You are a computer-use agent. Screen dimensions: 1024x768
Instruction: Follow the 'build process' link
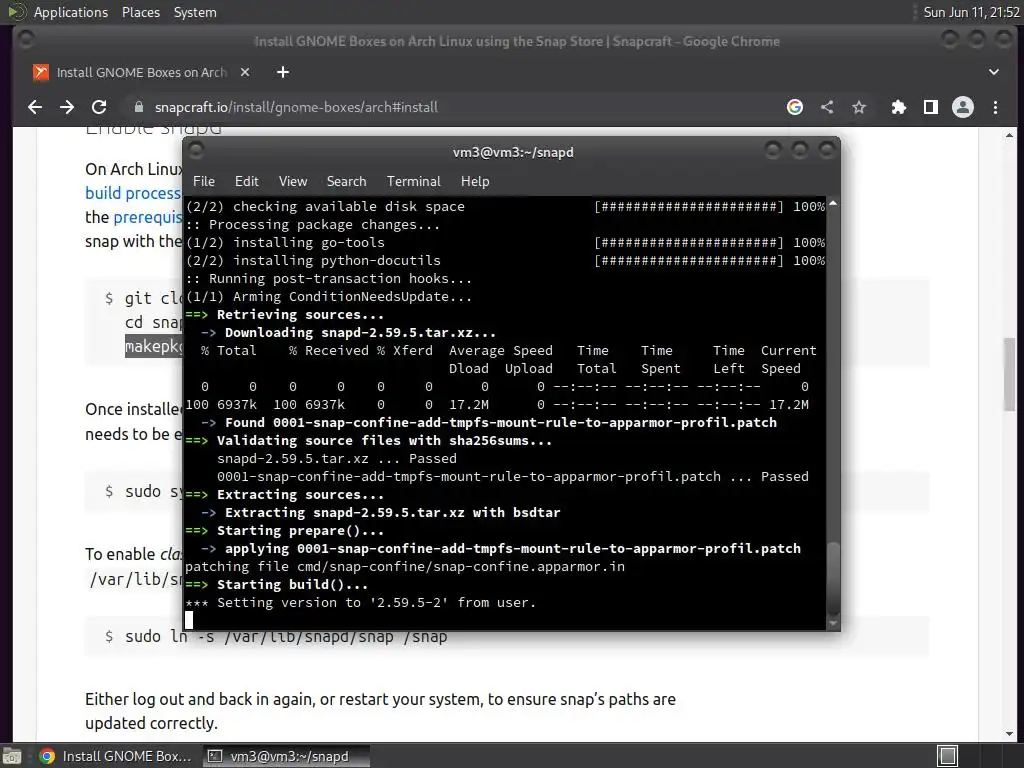(x=133, y=193)
